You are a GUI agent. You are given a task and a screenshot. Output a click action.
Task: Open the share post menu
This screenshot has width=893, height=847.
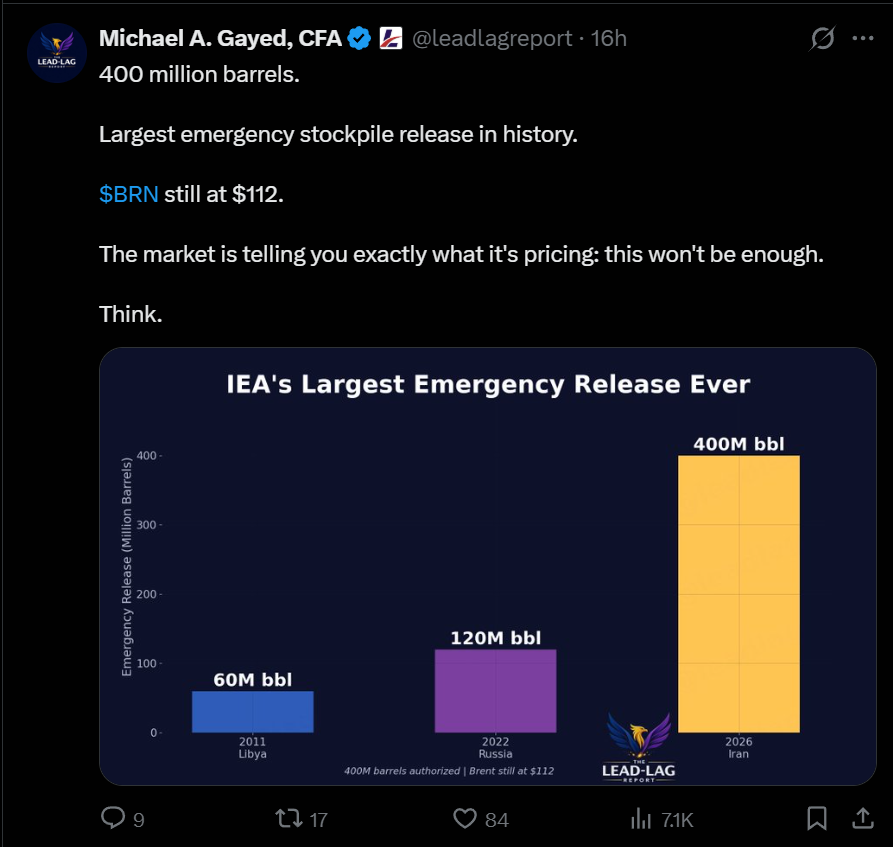coord(861,819)
